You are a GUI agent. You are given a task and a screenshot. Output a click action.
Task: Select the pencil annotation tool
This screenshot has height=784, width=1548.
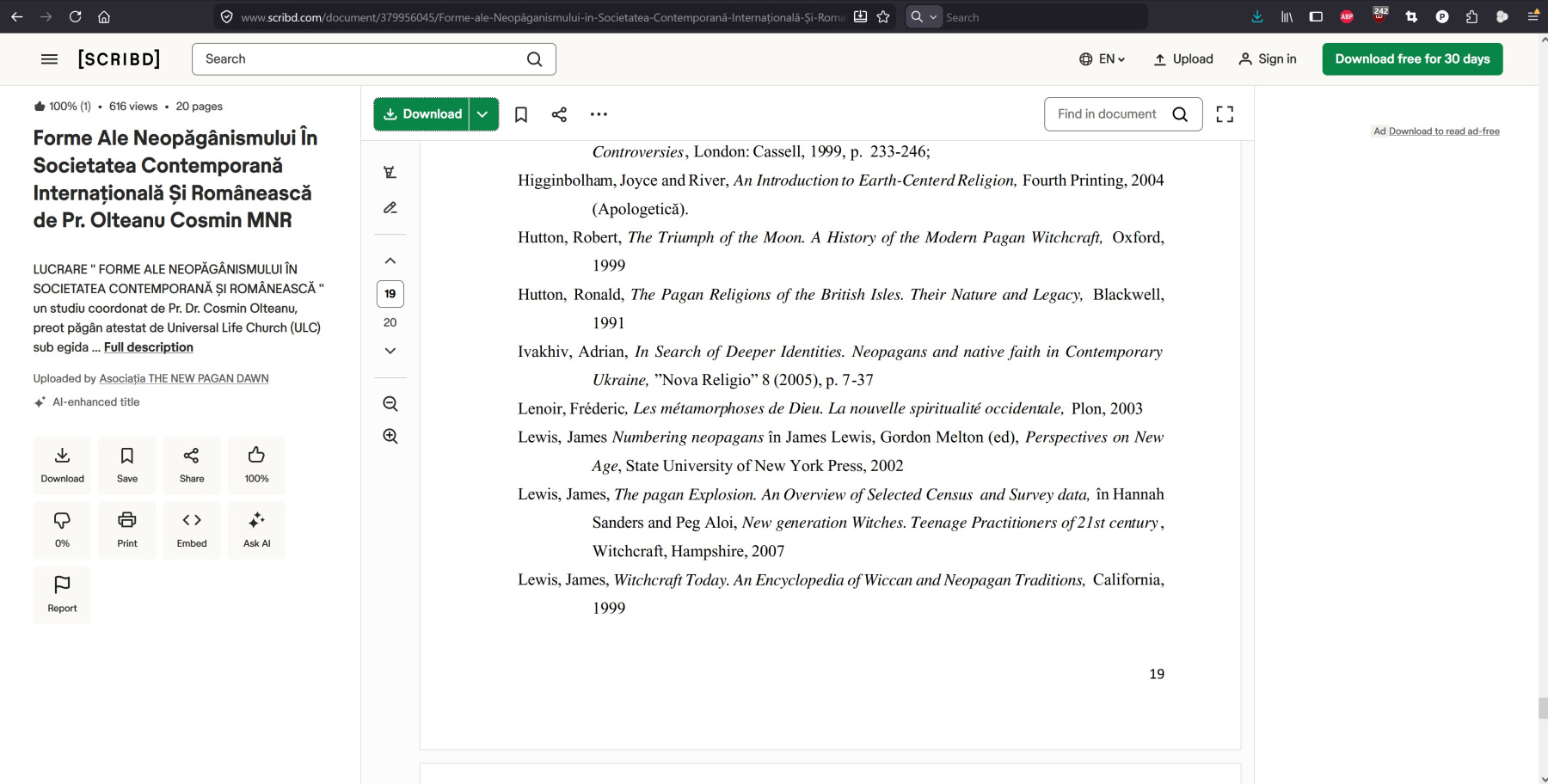(390, 208)
